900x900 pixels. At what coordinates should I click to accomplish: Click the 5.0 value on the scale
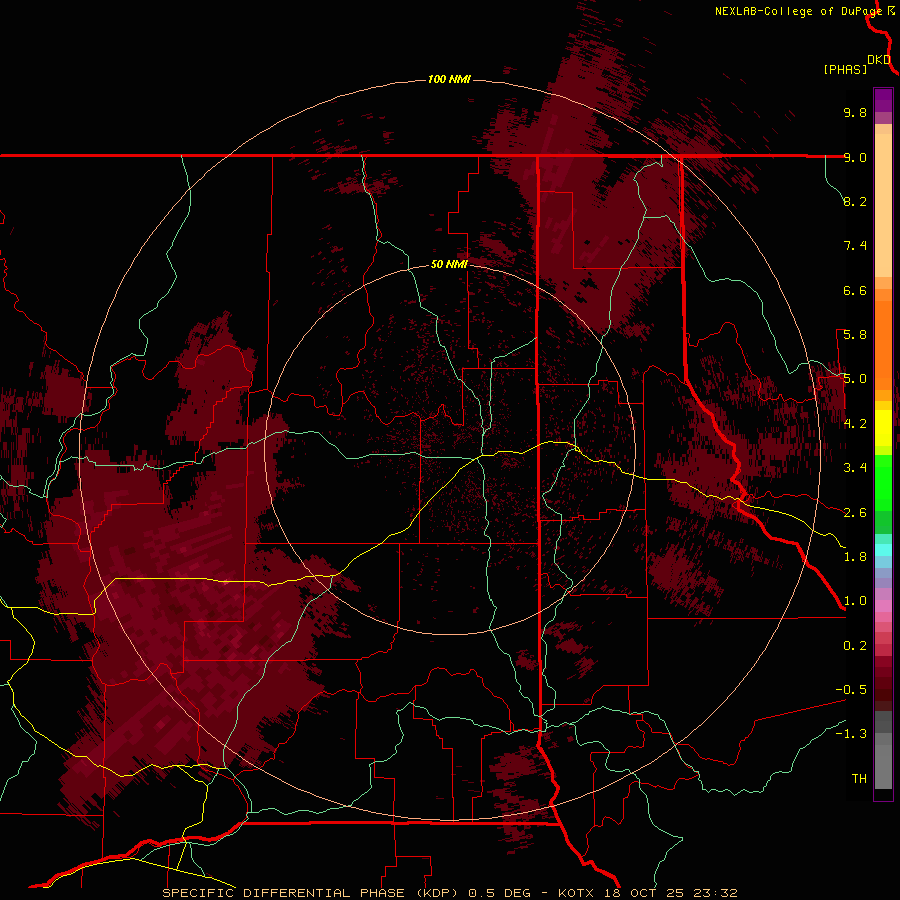point(855,379)
